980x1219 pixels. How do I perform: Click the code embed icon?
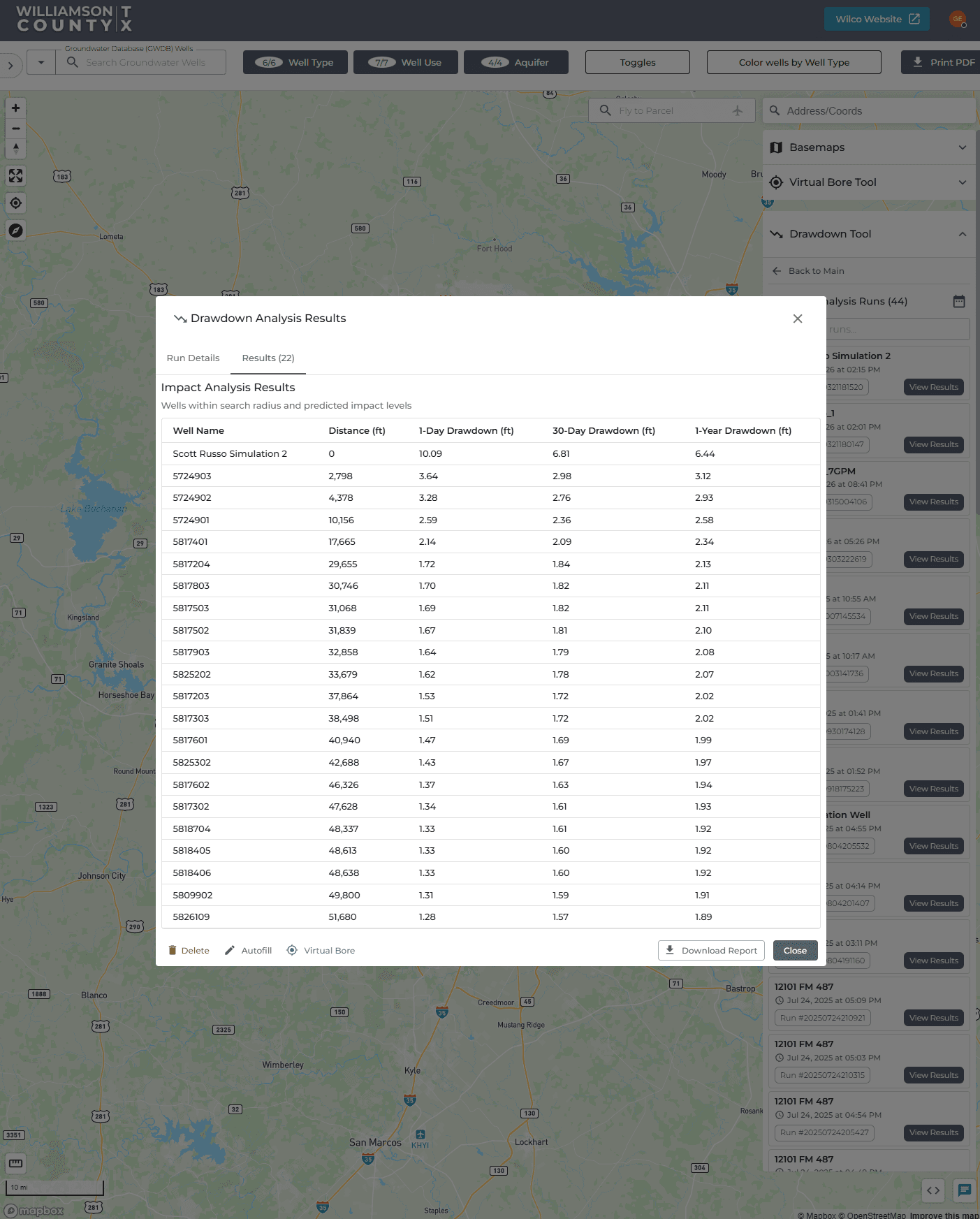point(933,1190)
